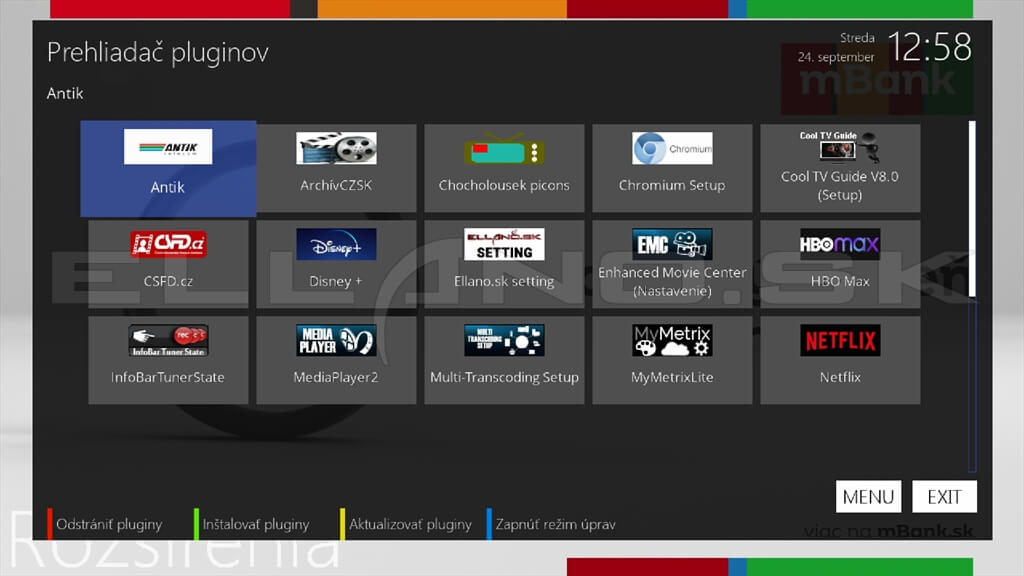Open the MyMetrix icon

[x=672, y=340]
